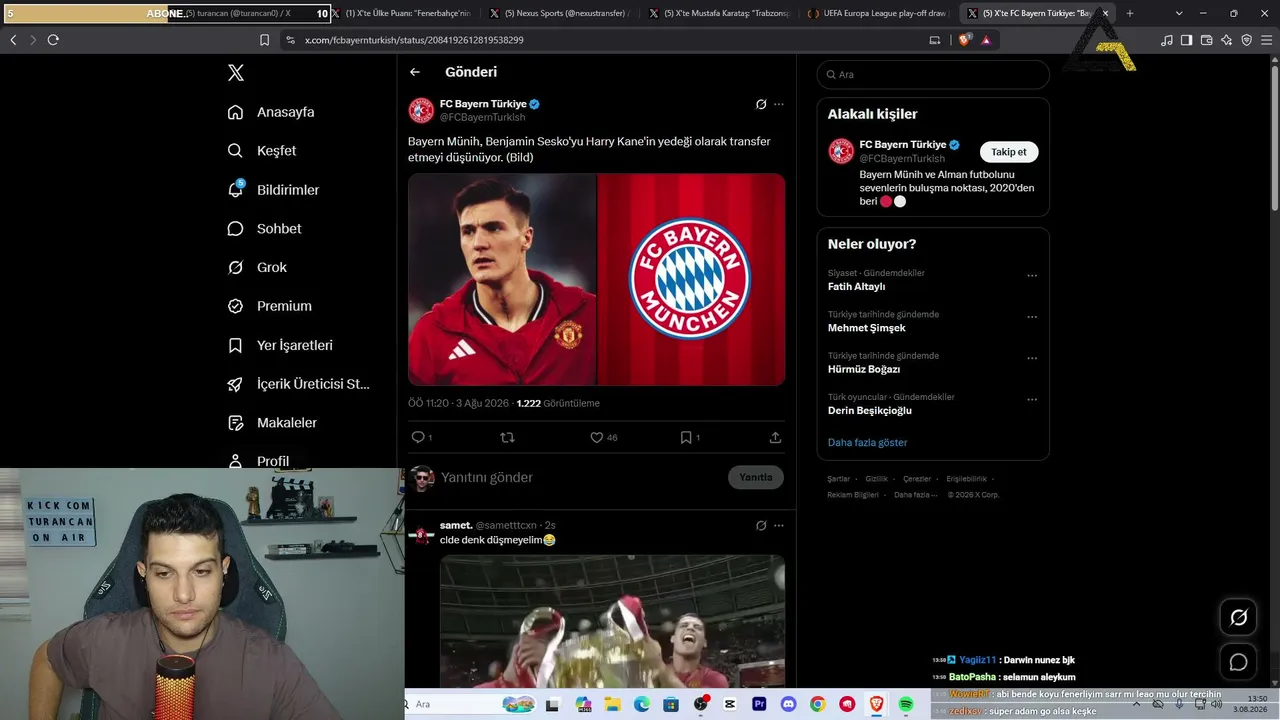
Task: Open a new browser tab
Action: click(x=1130, y=13)
